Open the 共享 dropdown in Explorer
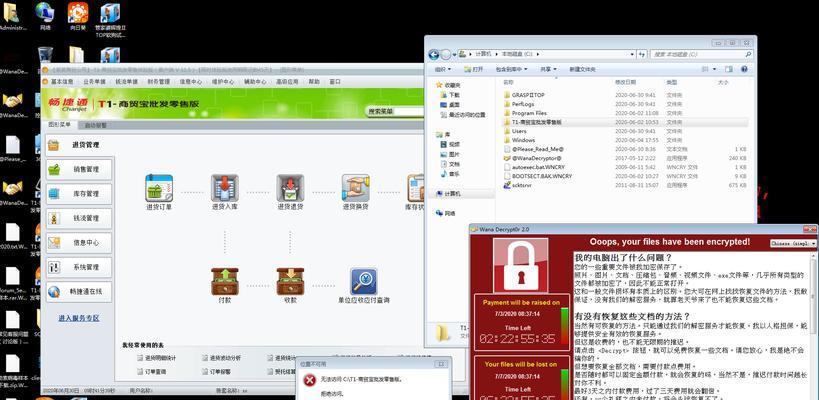Screen dimensions: 819x400 [x=548, y=69]
